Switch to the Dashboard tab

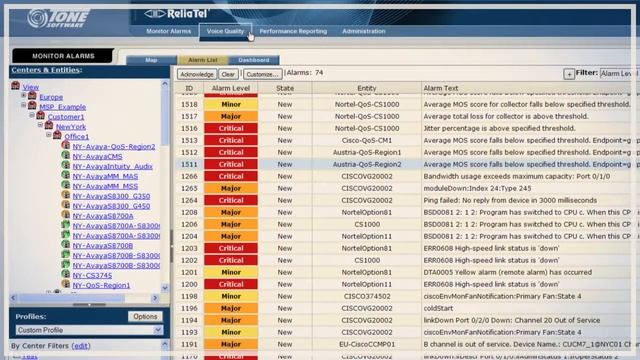(254, 60)
